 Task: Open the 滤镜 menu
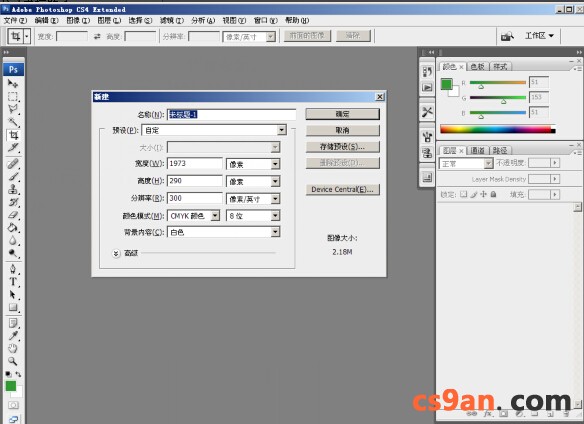[172, 20]
